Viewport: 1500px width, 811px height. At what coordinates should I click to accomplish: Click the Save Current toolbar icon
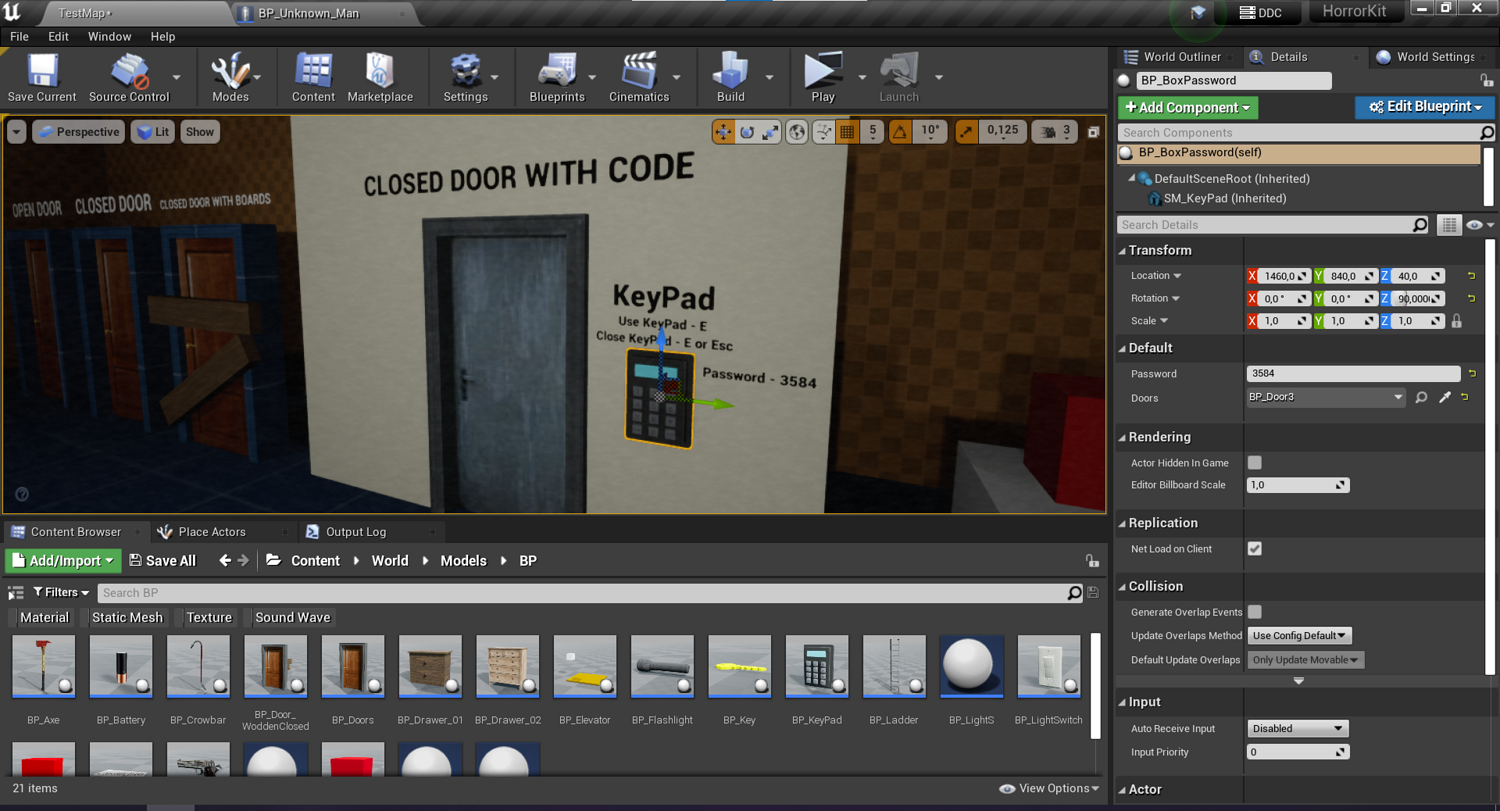pyautogui.click(x=41, y=72)
